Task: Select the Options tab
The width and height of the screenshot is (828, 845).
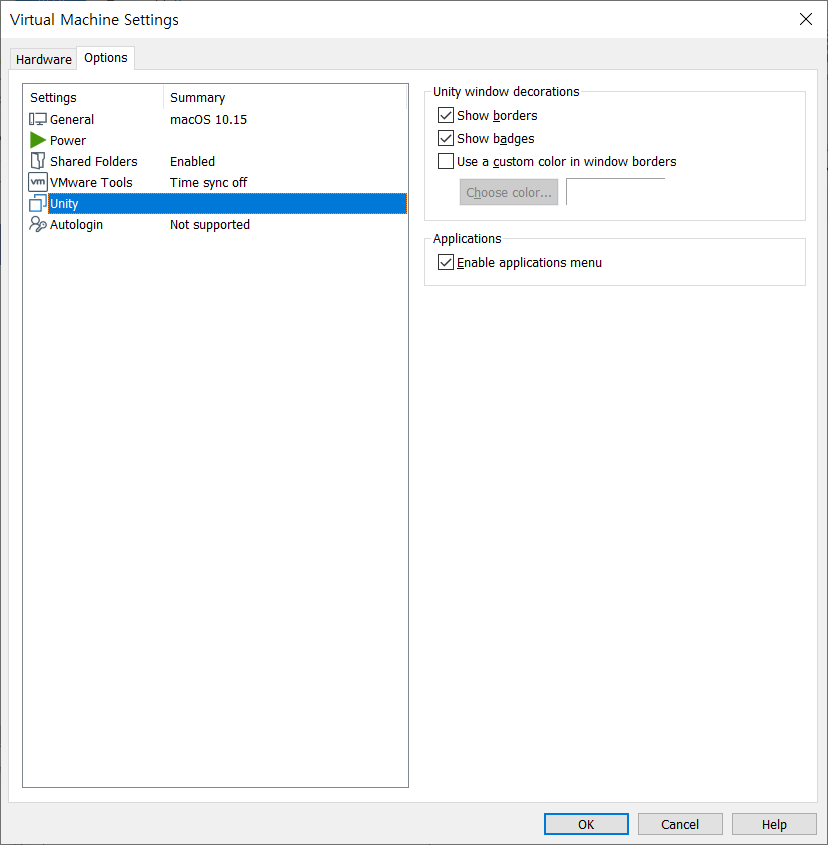Action: click(x=106, y=58)
